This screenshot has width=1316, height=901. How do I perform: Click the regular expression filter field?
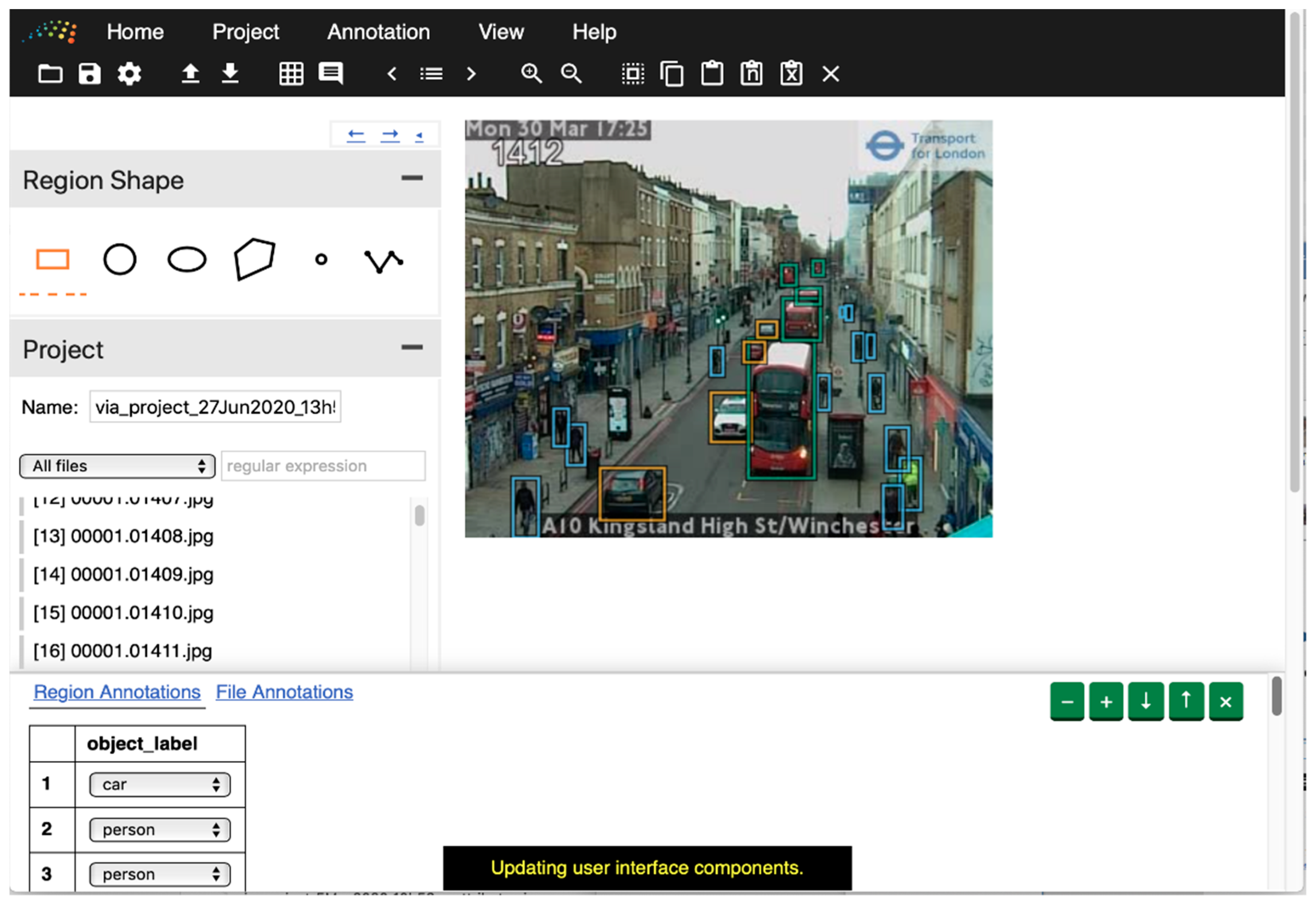pyautogui.click(x=323, y=466)
